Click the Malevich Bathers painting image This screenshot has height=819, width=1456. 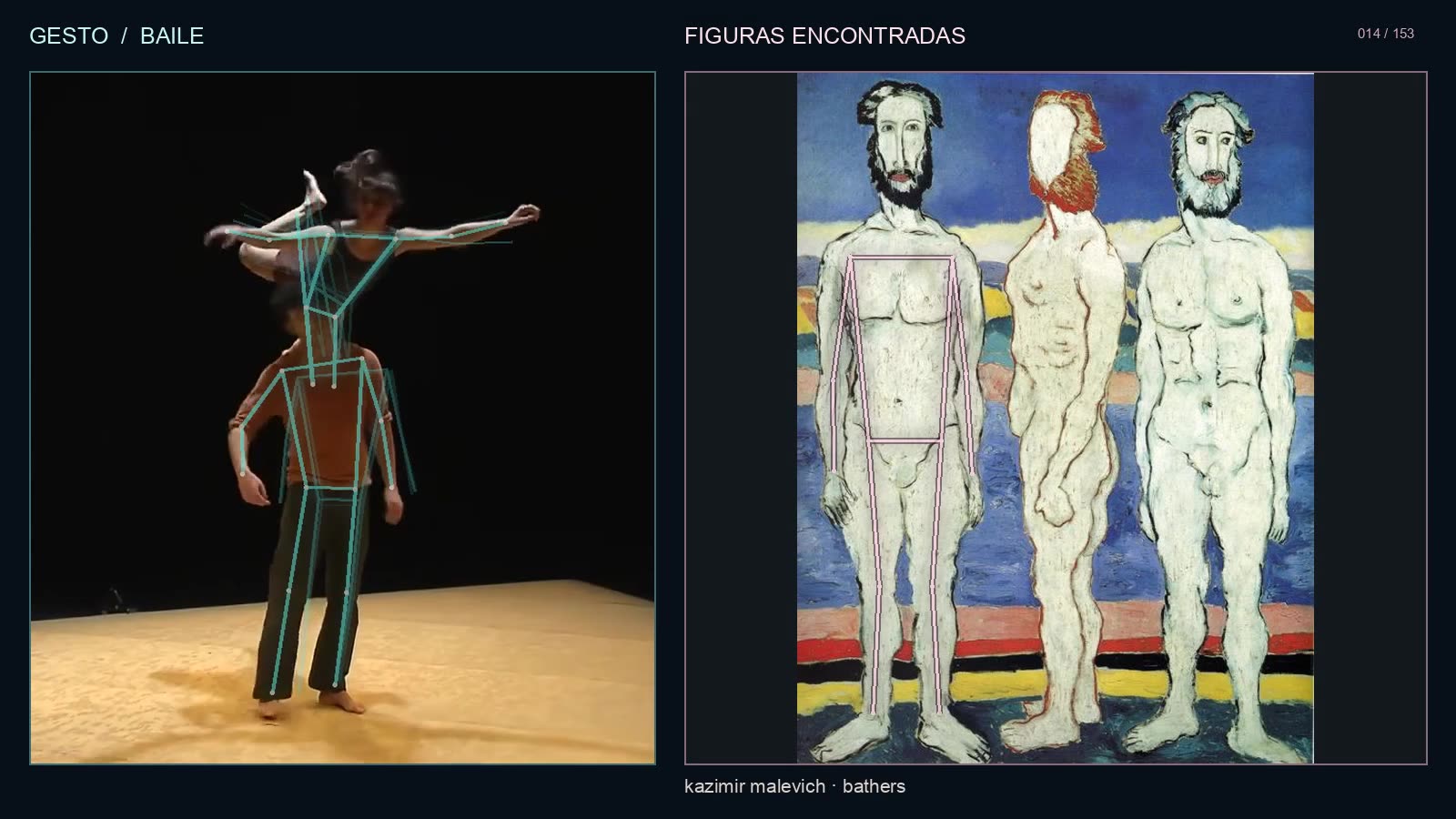click(x=1055, y=418)
